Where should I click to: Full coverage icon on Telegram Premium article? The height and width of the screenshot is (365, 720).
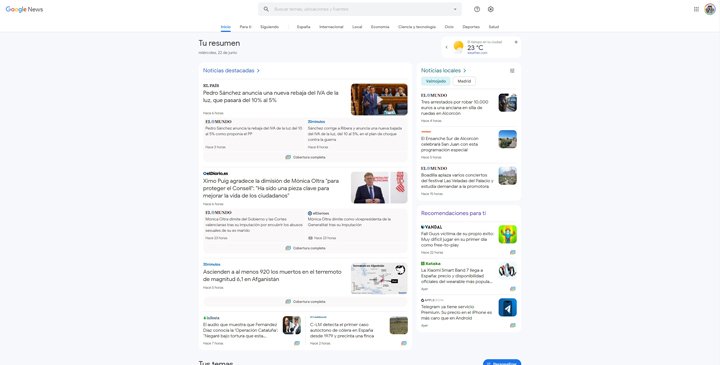(x=512, y=325)
